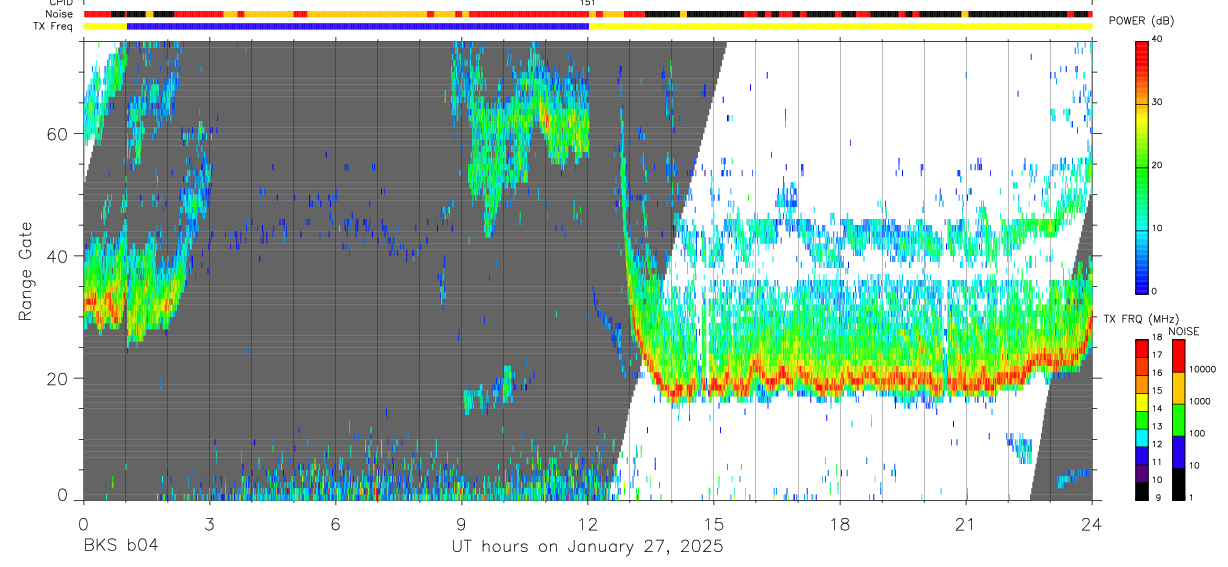Click the black 9–10 MHz TX frequency swatch
Image resolution: width=1228 pixels, height=567 pixels.
click(1142, 491)
